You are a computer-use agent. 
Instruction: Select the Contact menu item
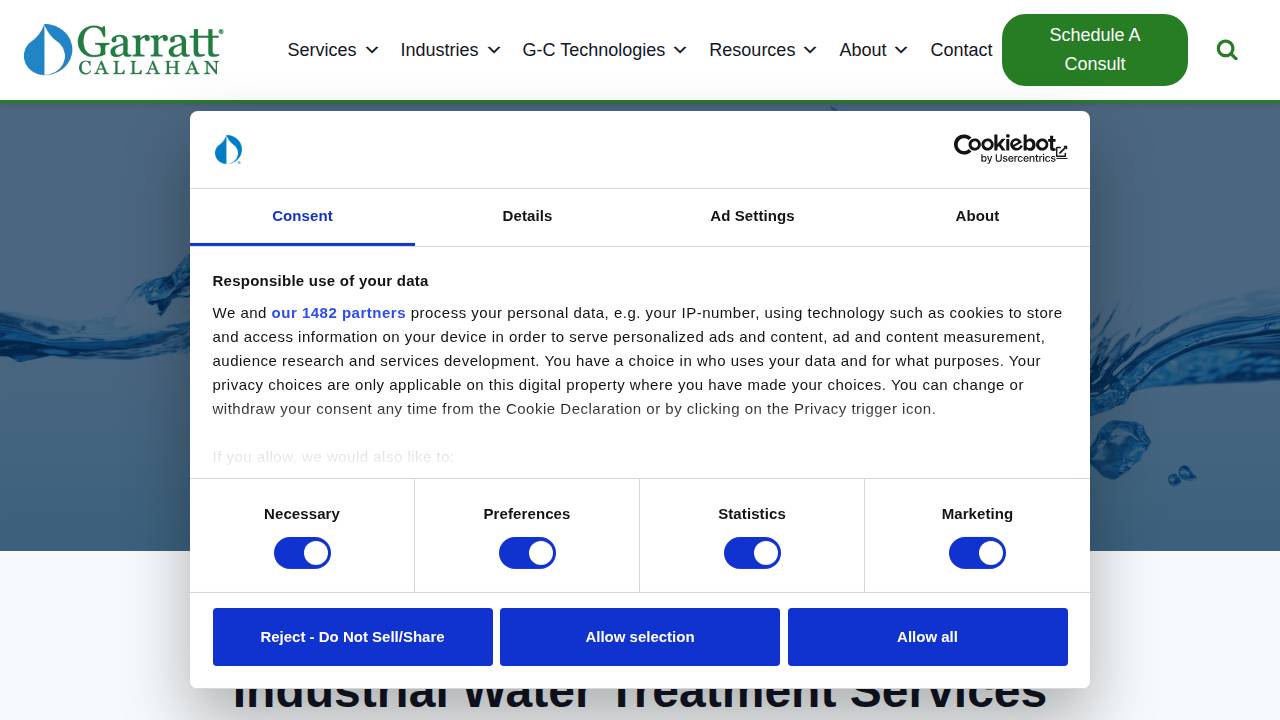point(961,50)
